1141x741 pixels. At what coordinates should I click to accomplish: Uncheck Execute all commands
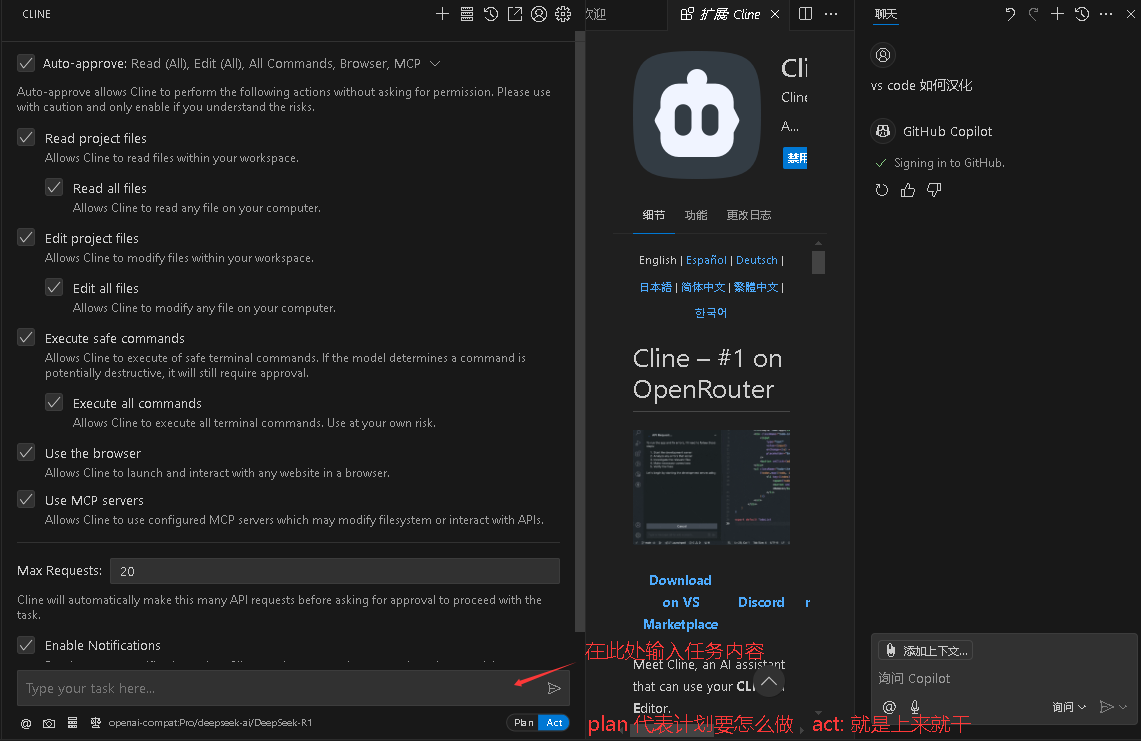click(54, 403)
